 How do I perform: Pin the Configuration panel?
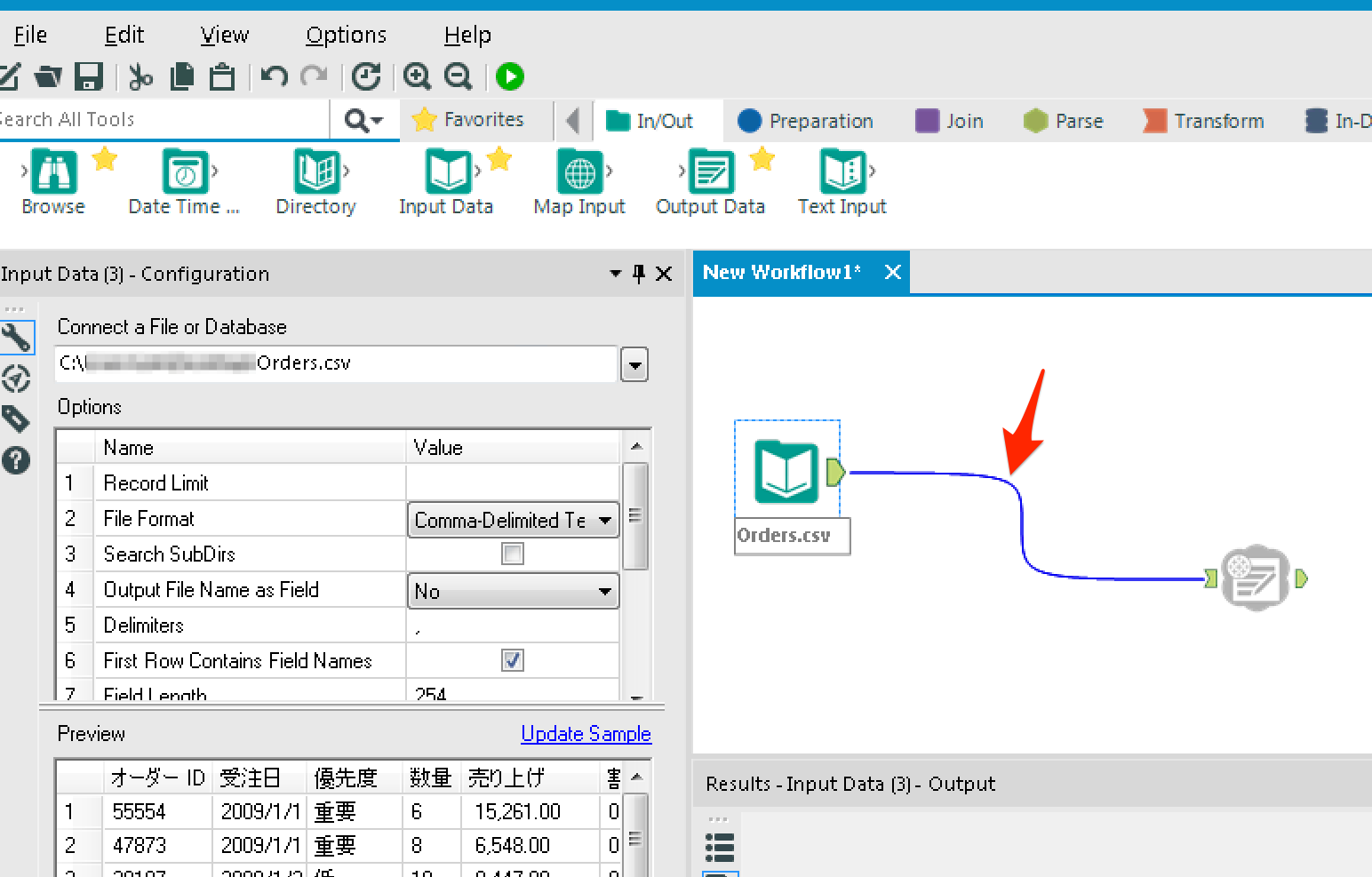639,274
